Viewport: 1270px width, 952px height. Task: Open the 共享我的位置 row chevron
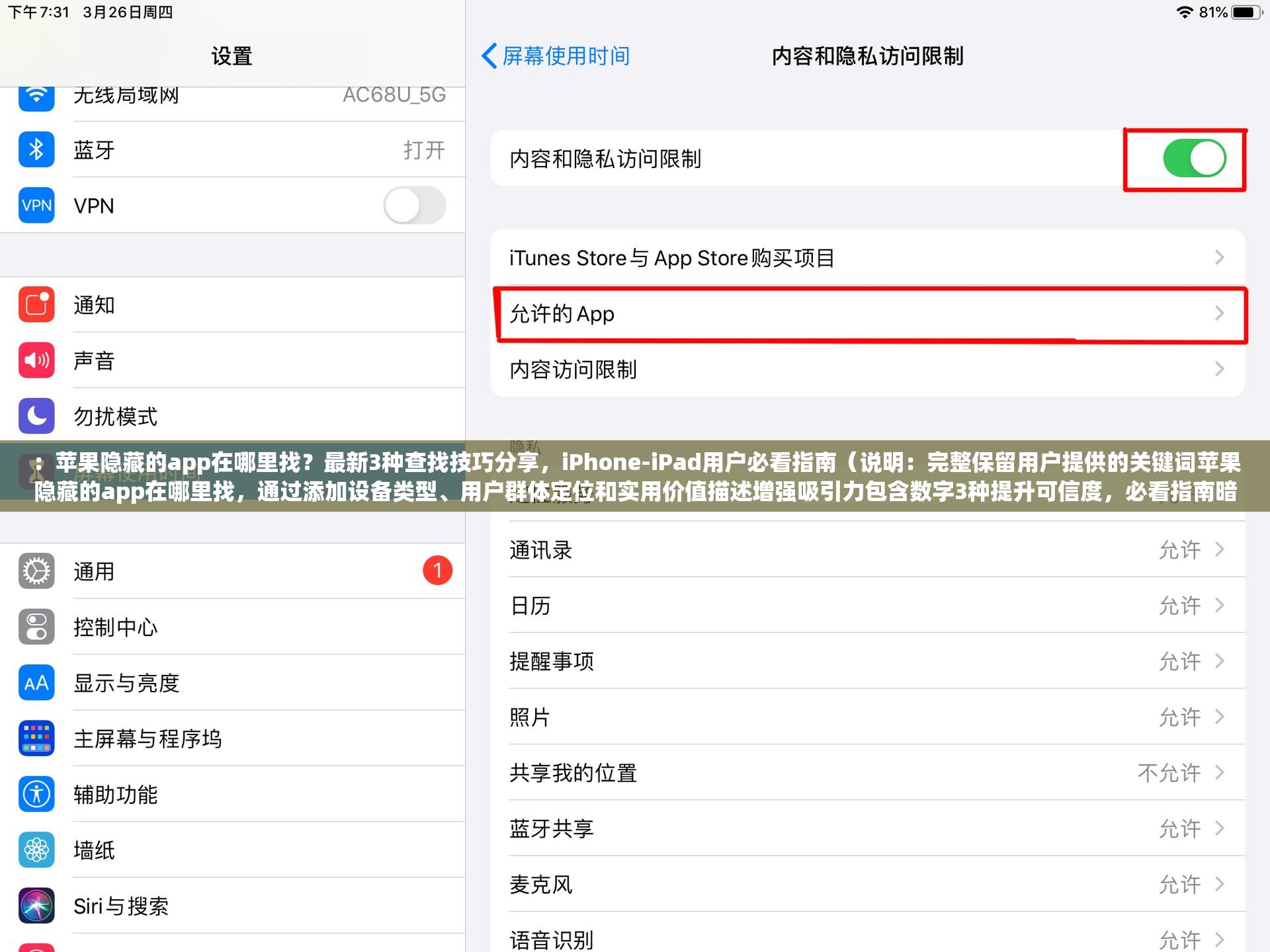(x=1220, y=772)
